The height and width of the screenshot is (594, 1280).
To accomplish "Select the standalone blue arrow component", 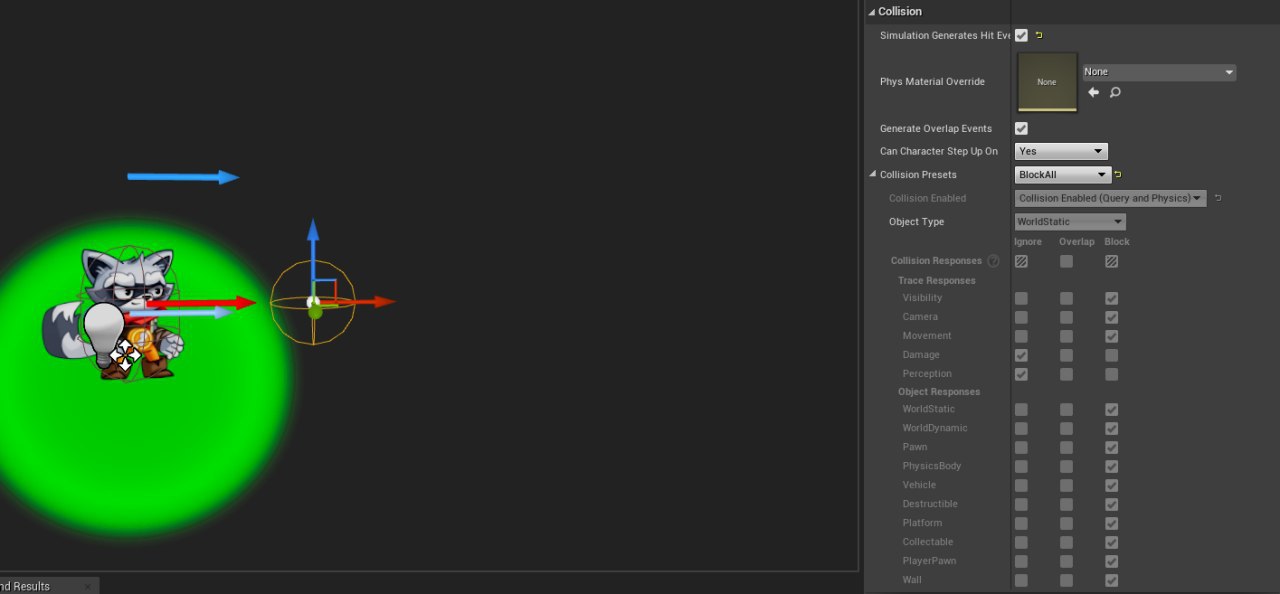I will [183, 177].
